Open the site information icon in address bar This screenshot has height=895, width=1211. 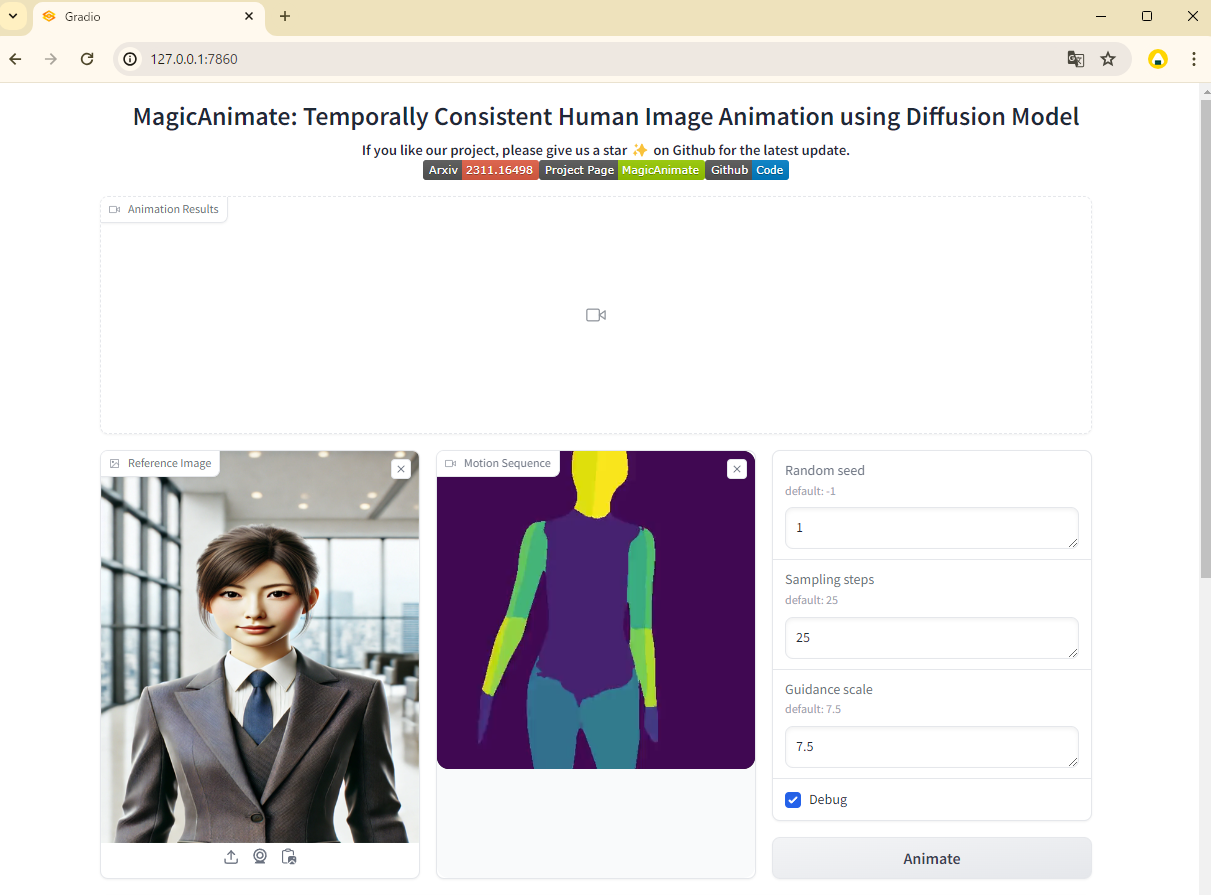[130, 59]
